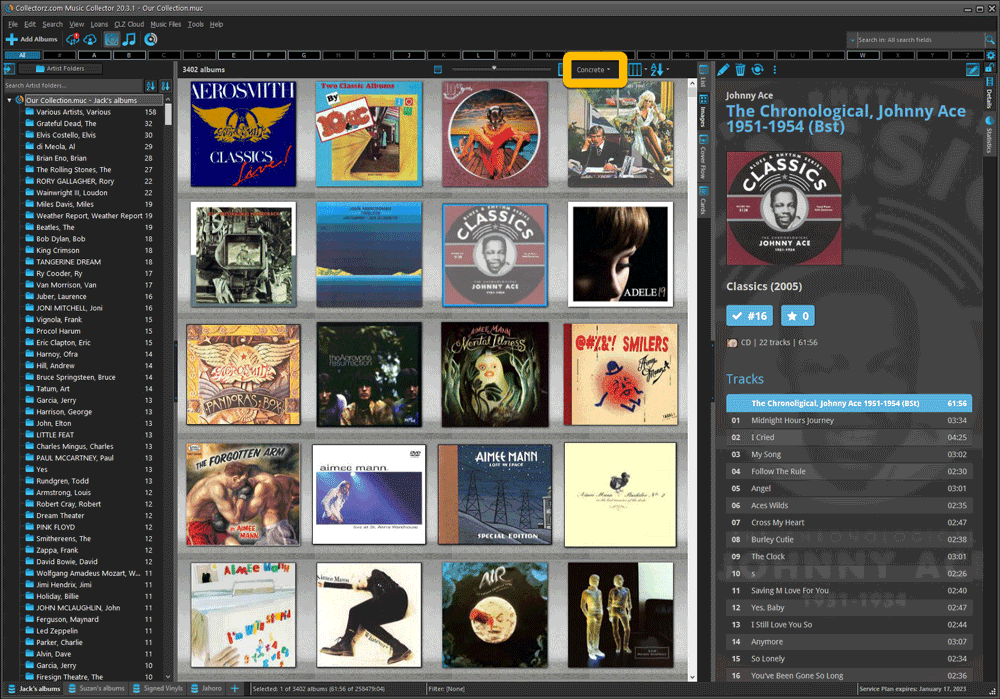
Task: Collapse the Our Collection.muc tree root
Action: click(9, 100)
